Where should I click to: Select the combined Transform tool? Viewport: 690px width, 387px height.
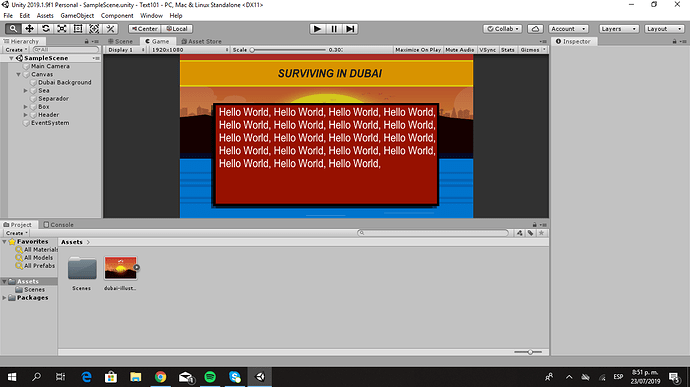click(94, 29)
